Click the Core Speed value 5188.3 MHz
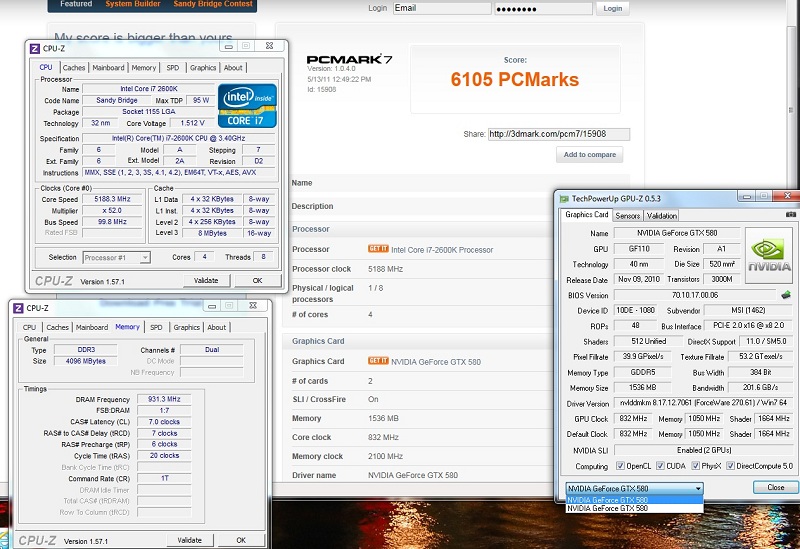The height and width of the screenshot is (549, 800). point(112,199)
